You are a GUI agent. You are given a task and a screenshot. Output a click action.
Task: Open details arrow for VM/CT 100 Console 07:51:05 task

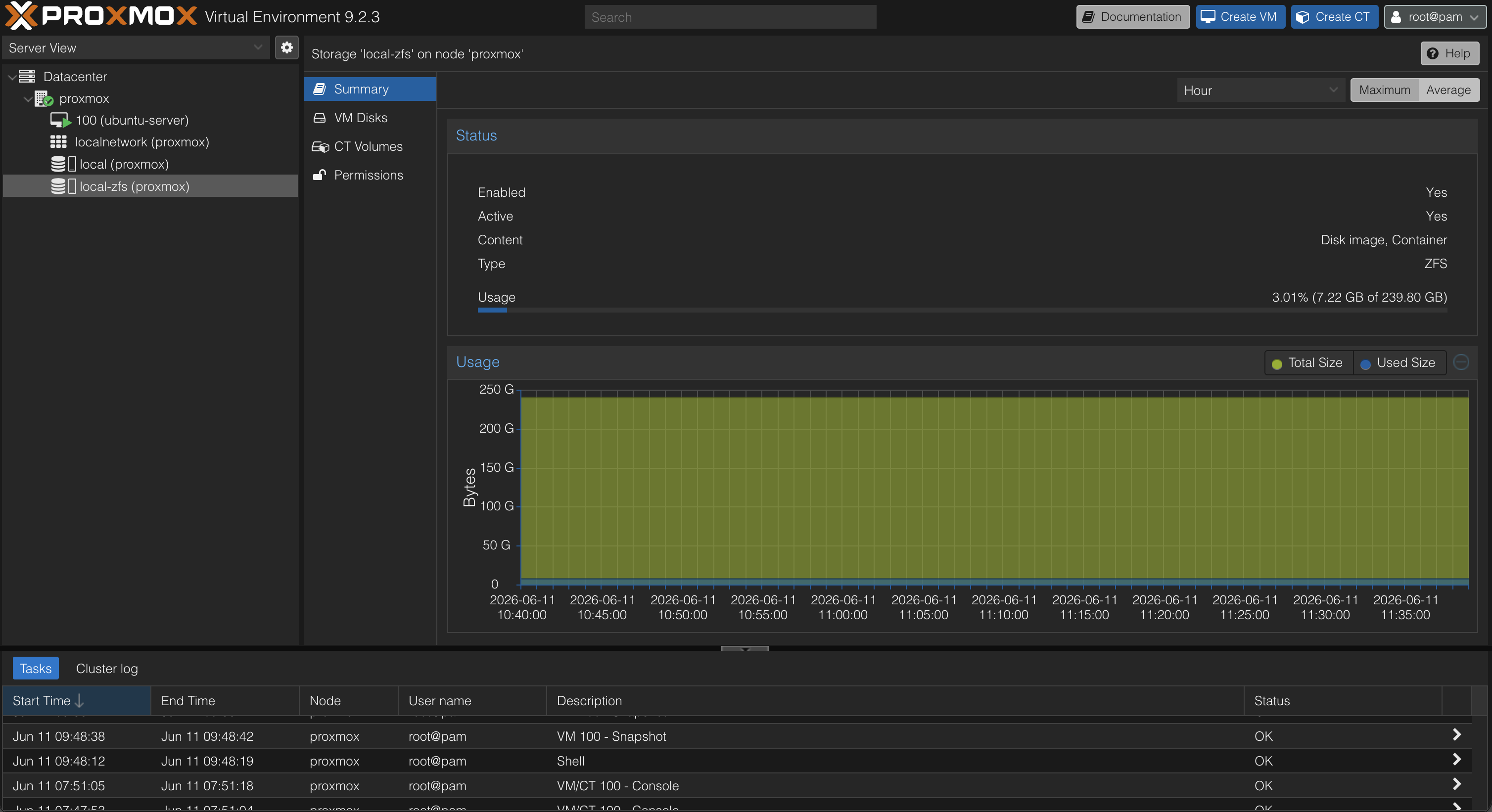coord(1457,785)
